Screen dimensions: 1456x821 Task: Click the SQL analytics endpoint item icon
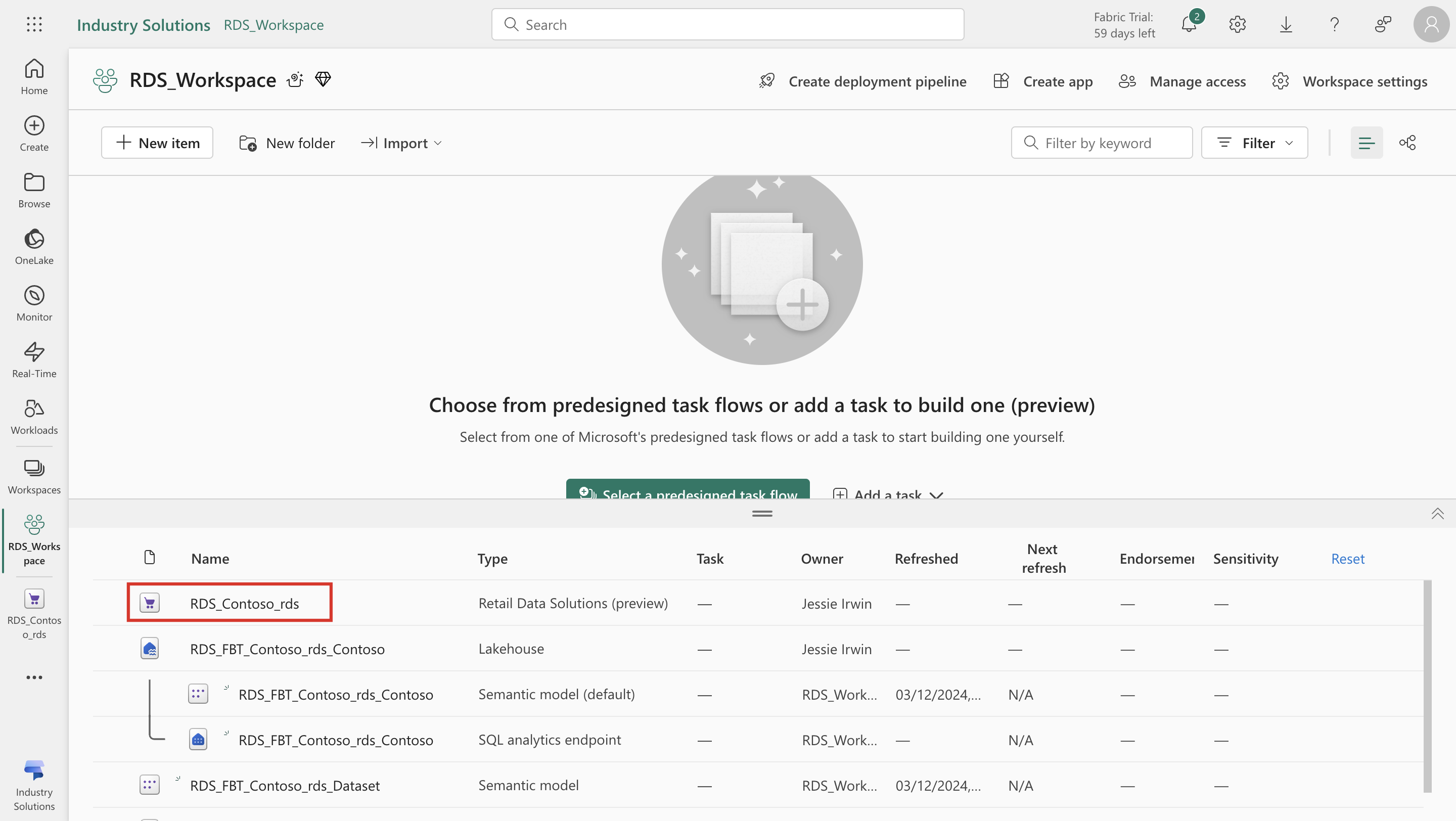[198, 739]
